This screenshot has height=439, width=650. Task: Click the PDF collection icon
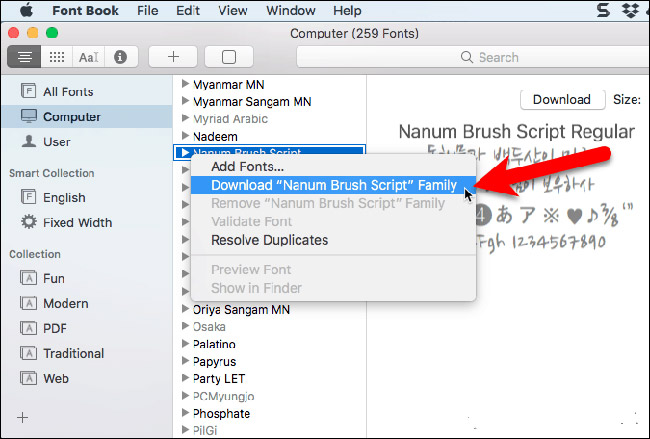(28, 328)
